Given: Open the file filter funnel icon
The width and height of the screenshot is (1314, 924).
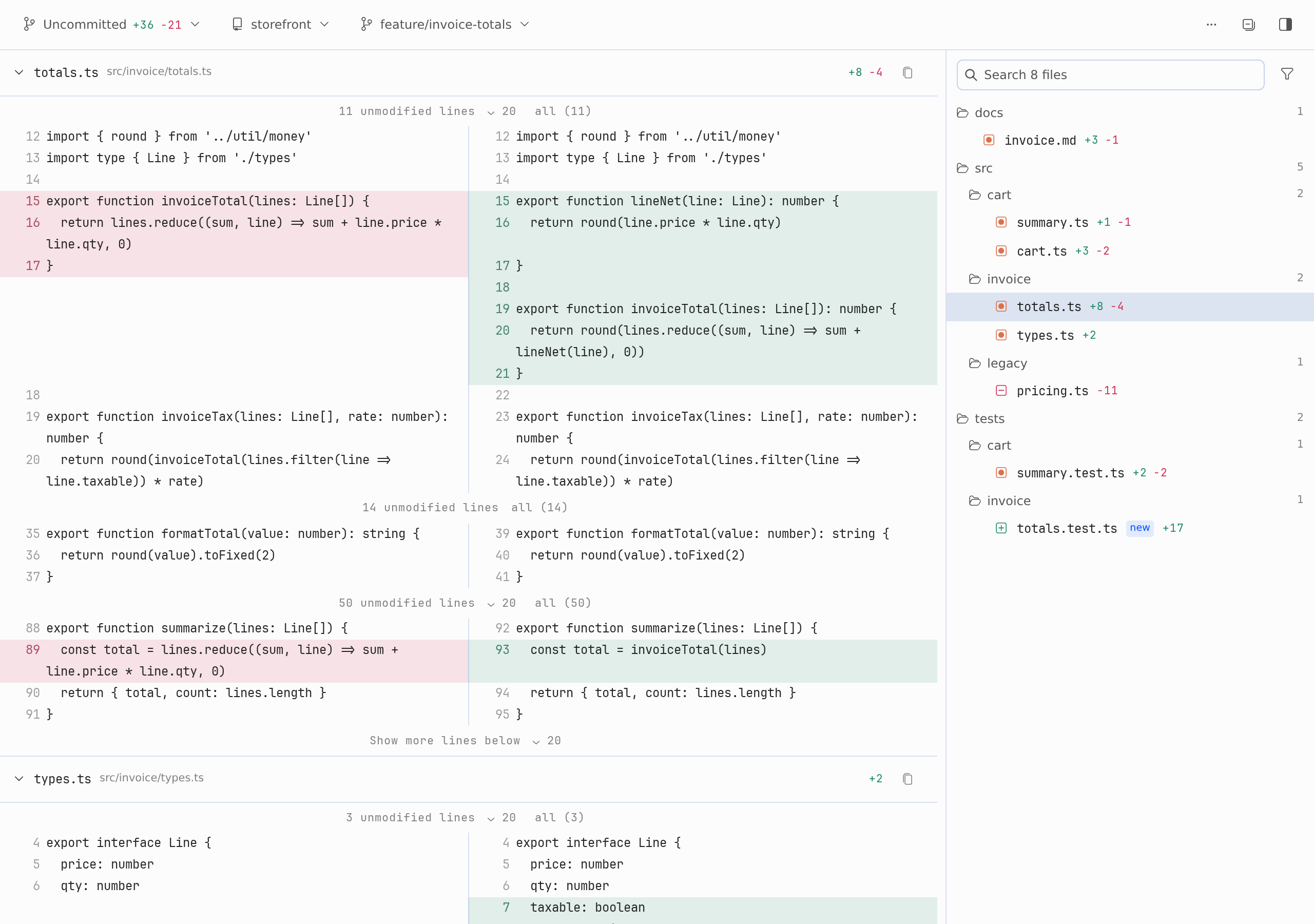Looking at the screenshot, I should tap(1287, 74).
